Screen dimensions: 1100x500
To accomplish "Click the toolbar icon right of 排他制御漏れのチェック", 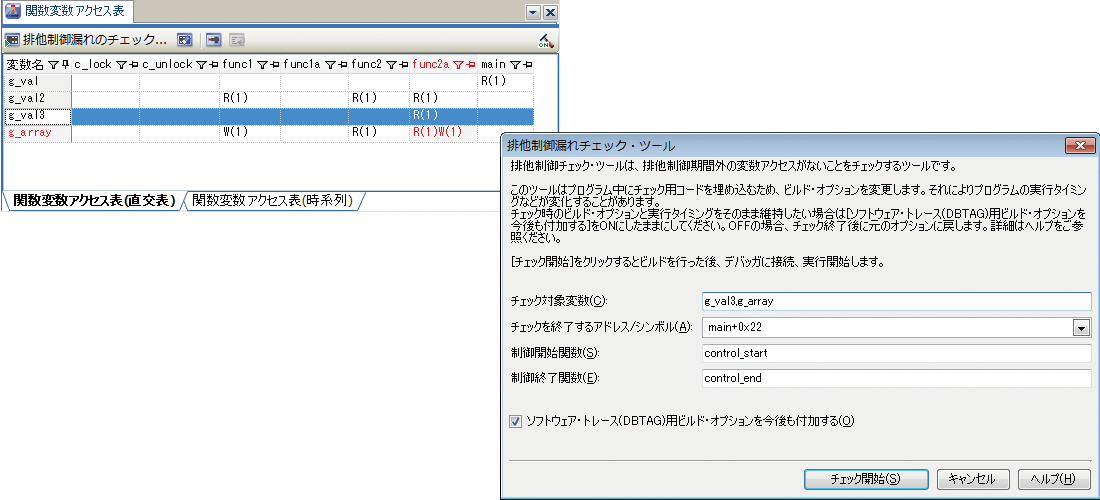I will (184, 40).
